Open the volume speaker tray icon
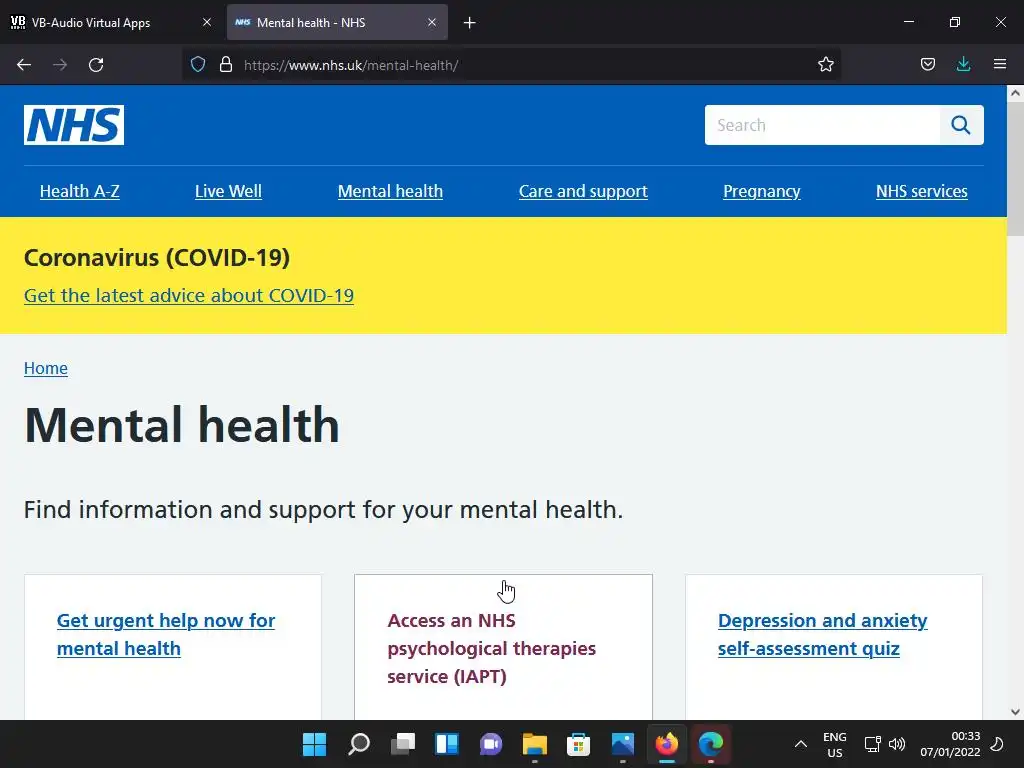Image resolution: width=1024 pixels, height=768 pixels. (x=897, y=744)
